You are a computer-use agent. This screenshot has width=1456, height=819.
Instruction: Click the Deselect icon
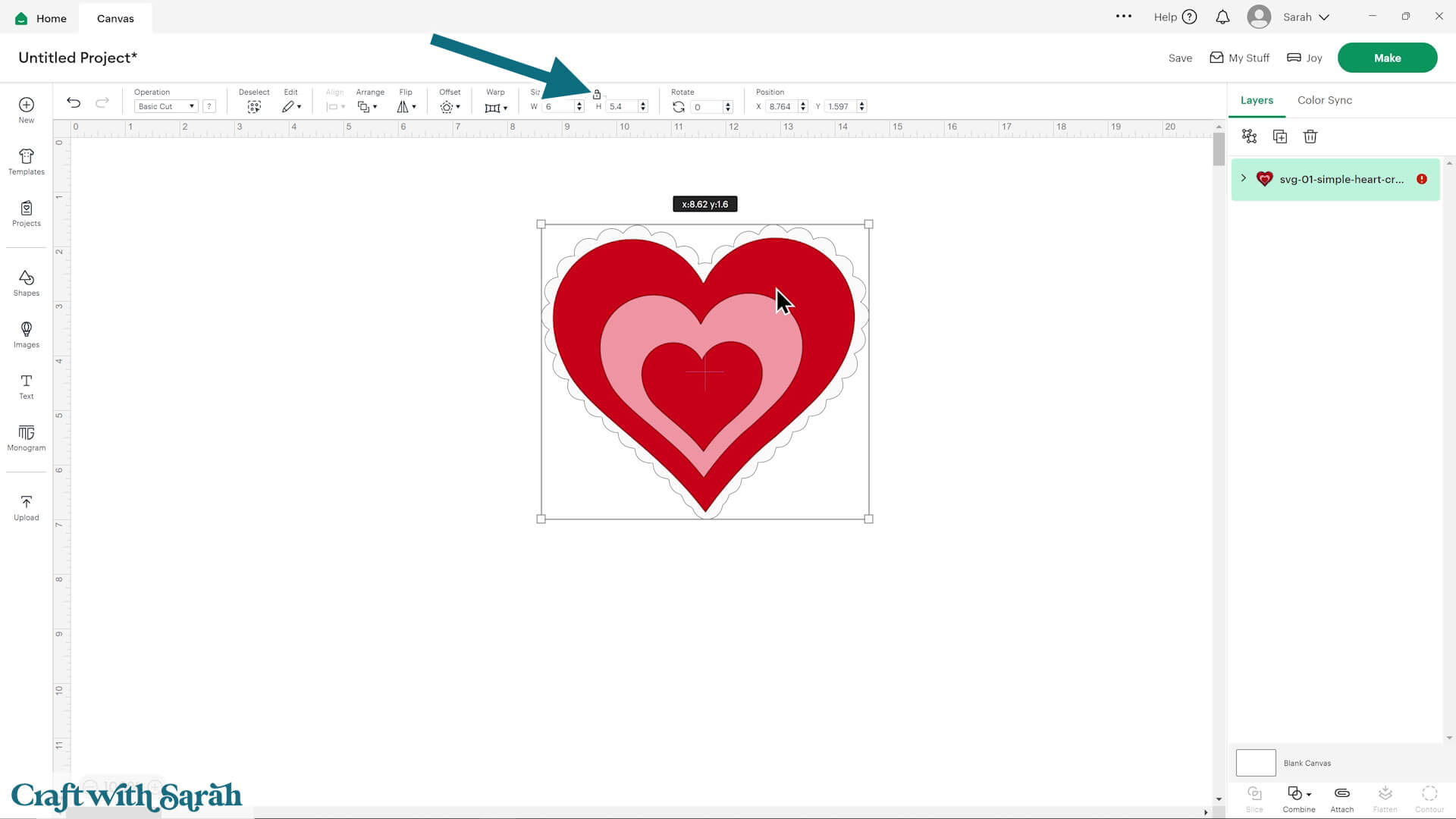pyautogui.click(x=254, y=107)
